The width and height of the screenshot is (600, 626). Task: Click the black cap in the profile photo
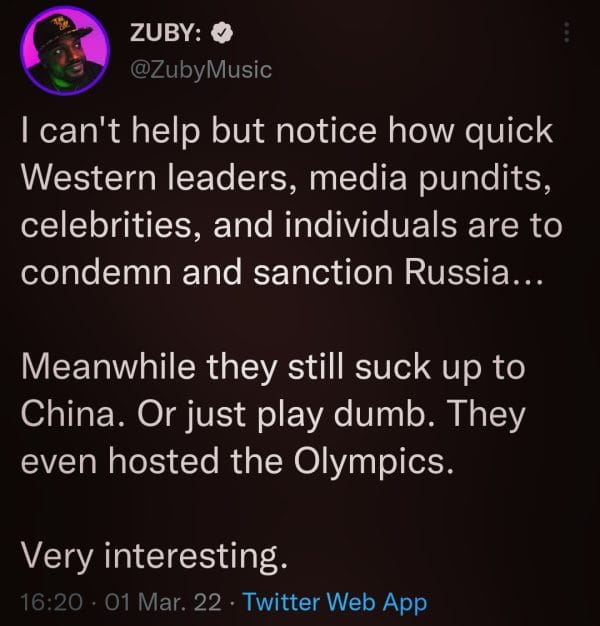(62, 33)
